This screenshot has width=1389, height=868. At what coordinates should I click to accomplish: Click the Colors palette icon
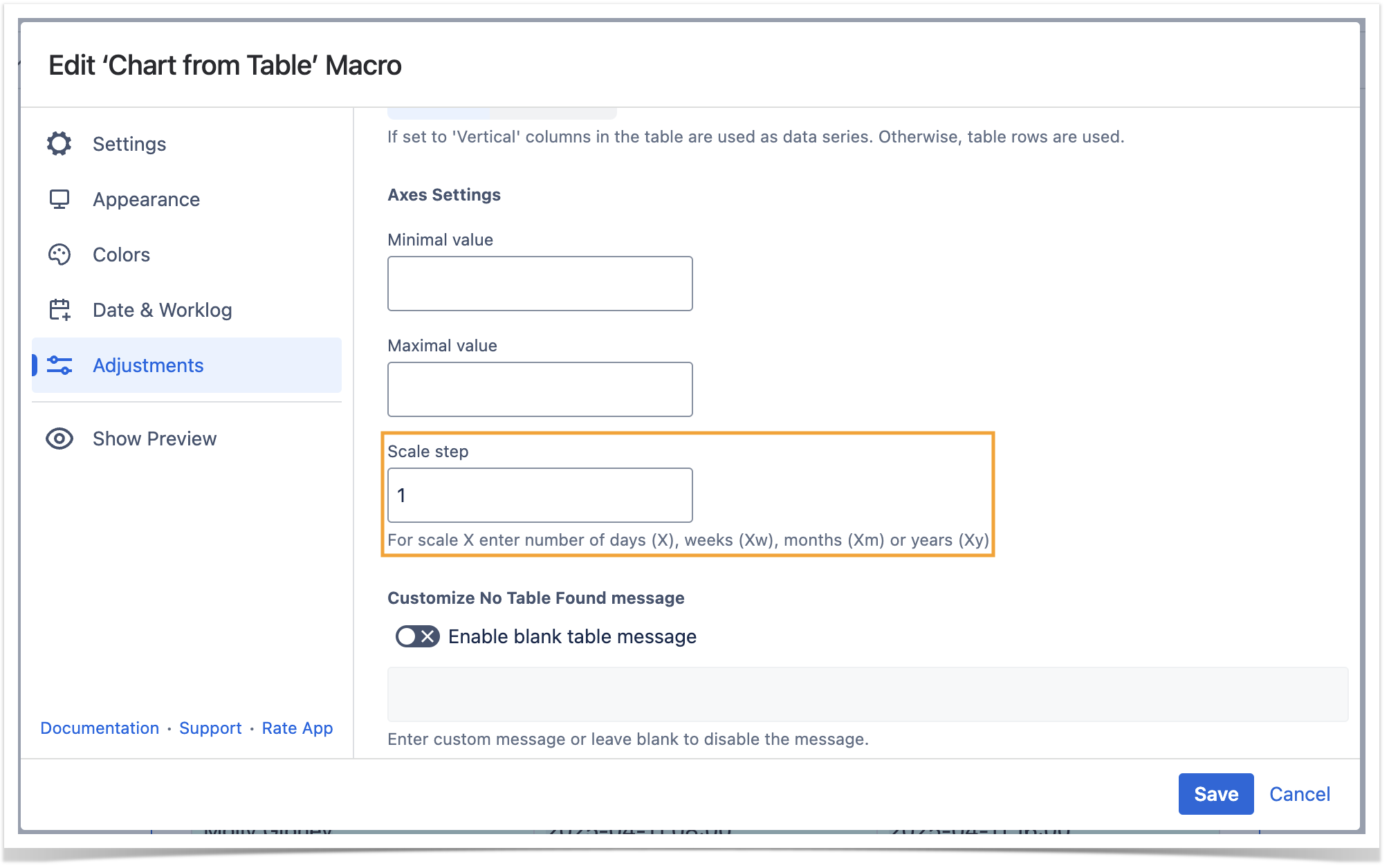click(59, 255)
